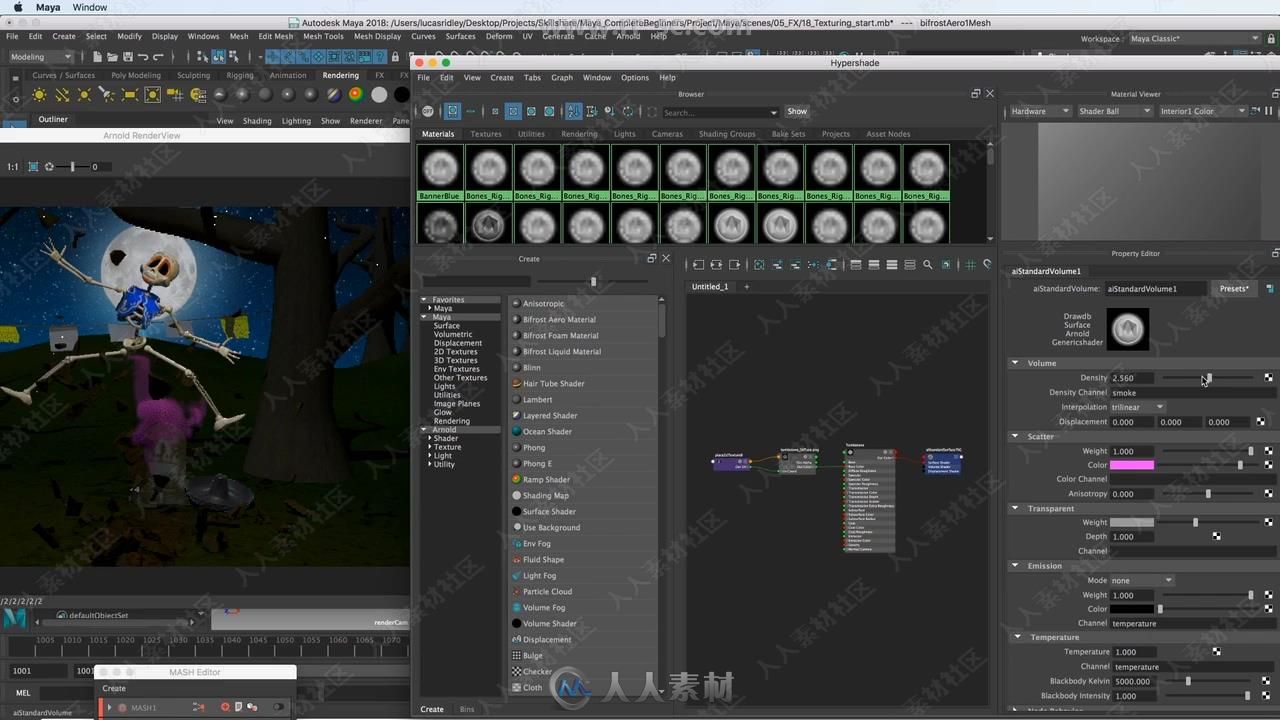Click Bins tab at Create panel bottom
Viewport: 1280px width, 720px height.
467,709
